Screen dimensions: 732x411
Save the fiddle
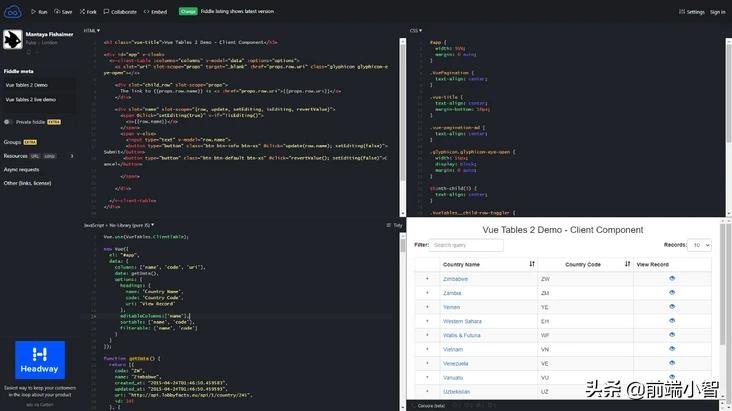tap(63, 12)
